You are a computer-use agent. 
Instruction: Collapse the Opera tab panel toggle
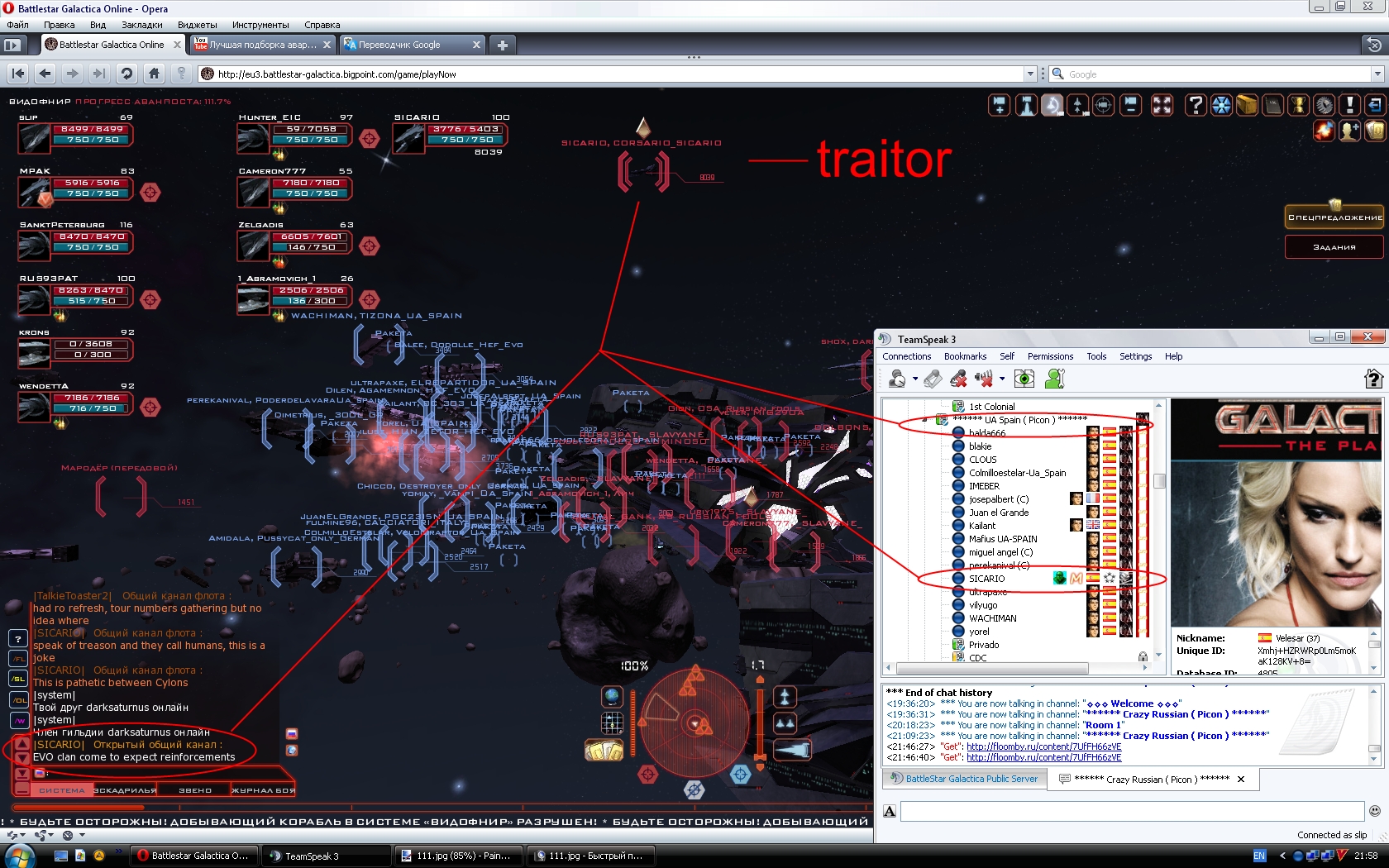pyautogui.click(x=12, y=45)
